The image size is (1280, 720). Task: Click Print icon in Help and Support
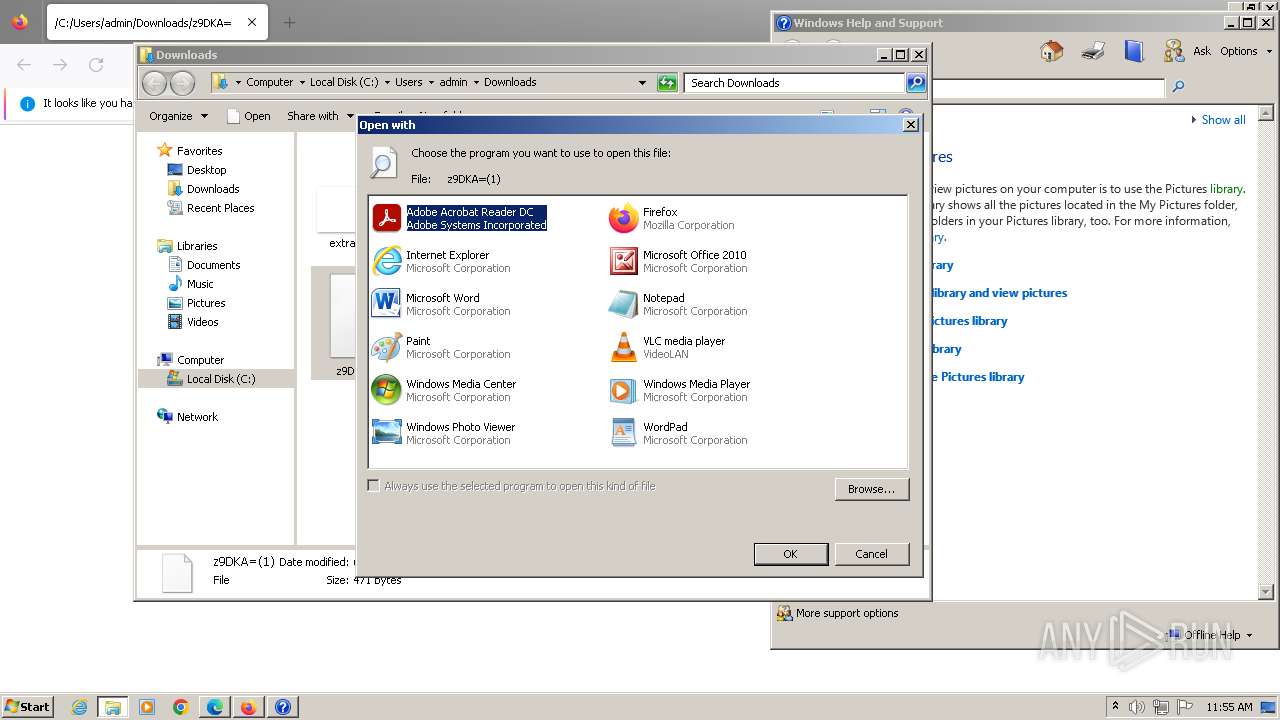coord(1093,51)
